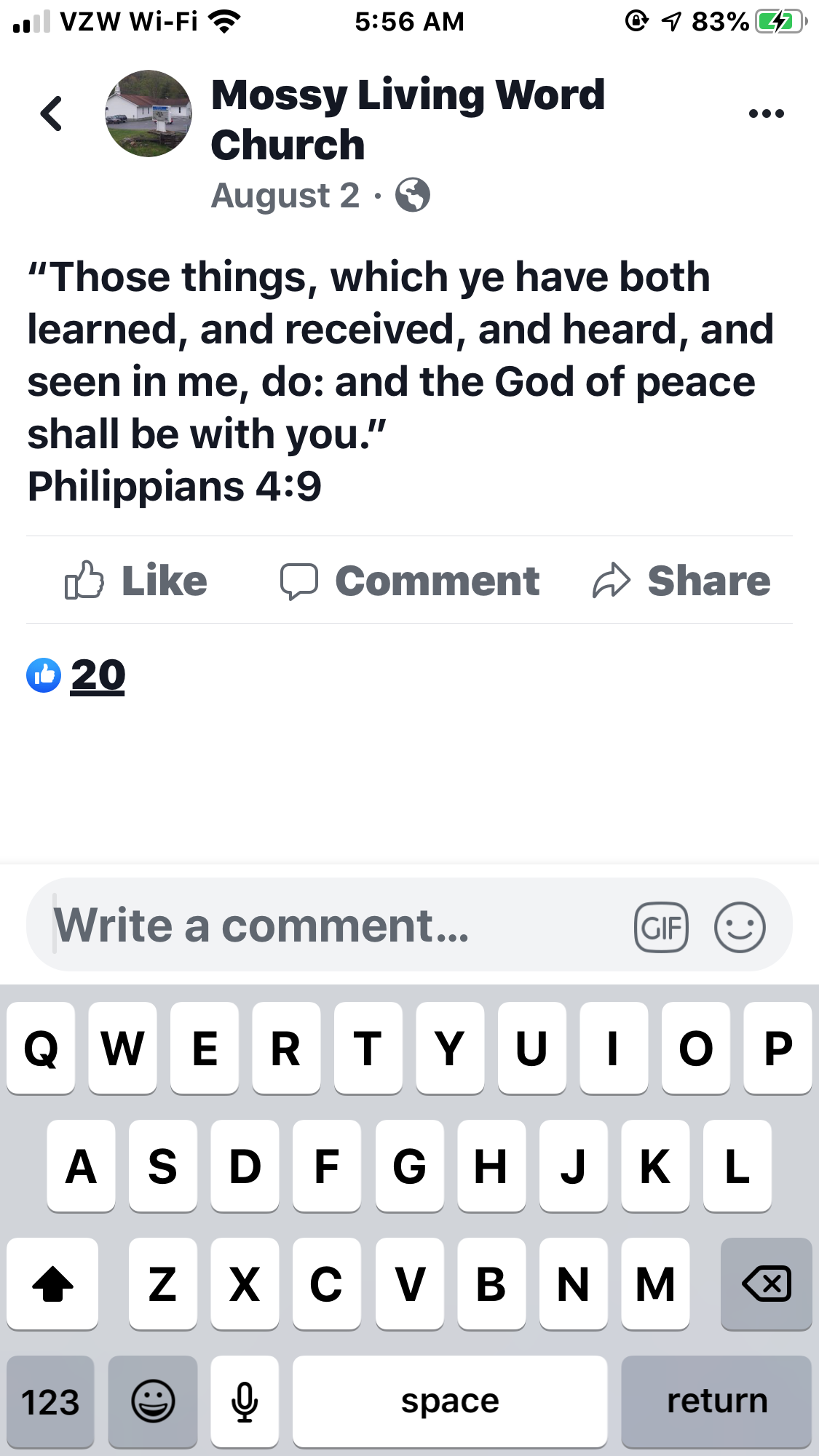Open Mossy Living Word Church profile picture
Screen dimensions: 819x1456
(149, 114)
